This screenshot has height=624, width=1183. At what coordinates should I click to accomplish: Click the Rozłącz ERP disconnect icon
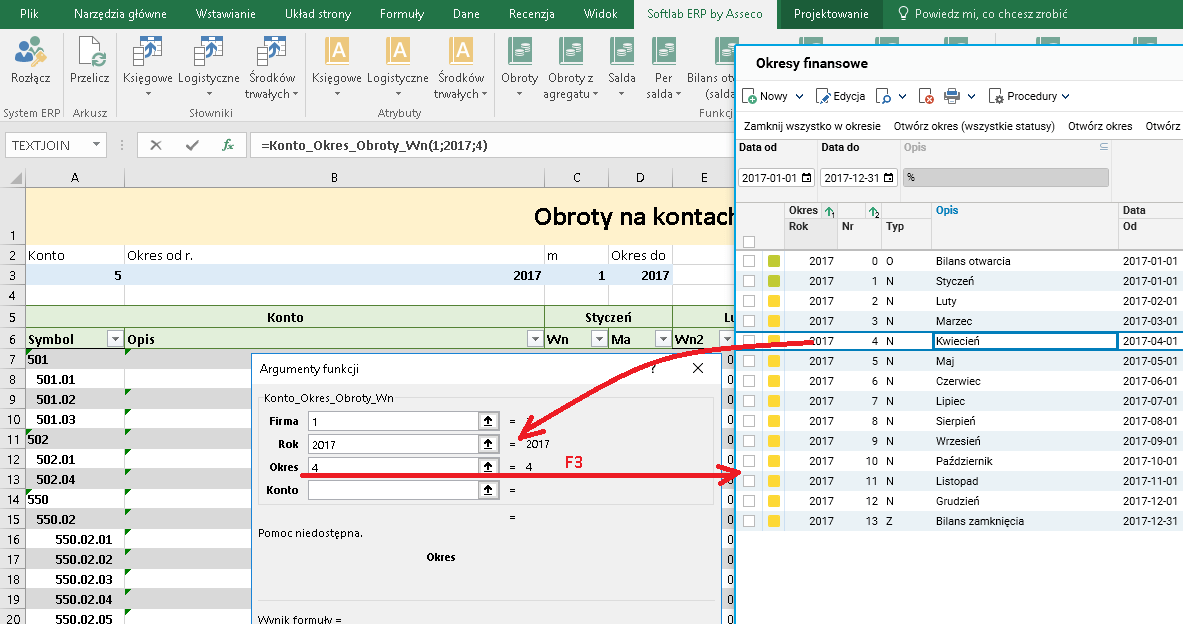30,54
